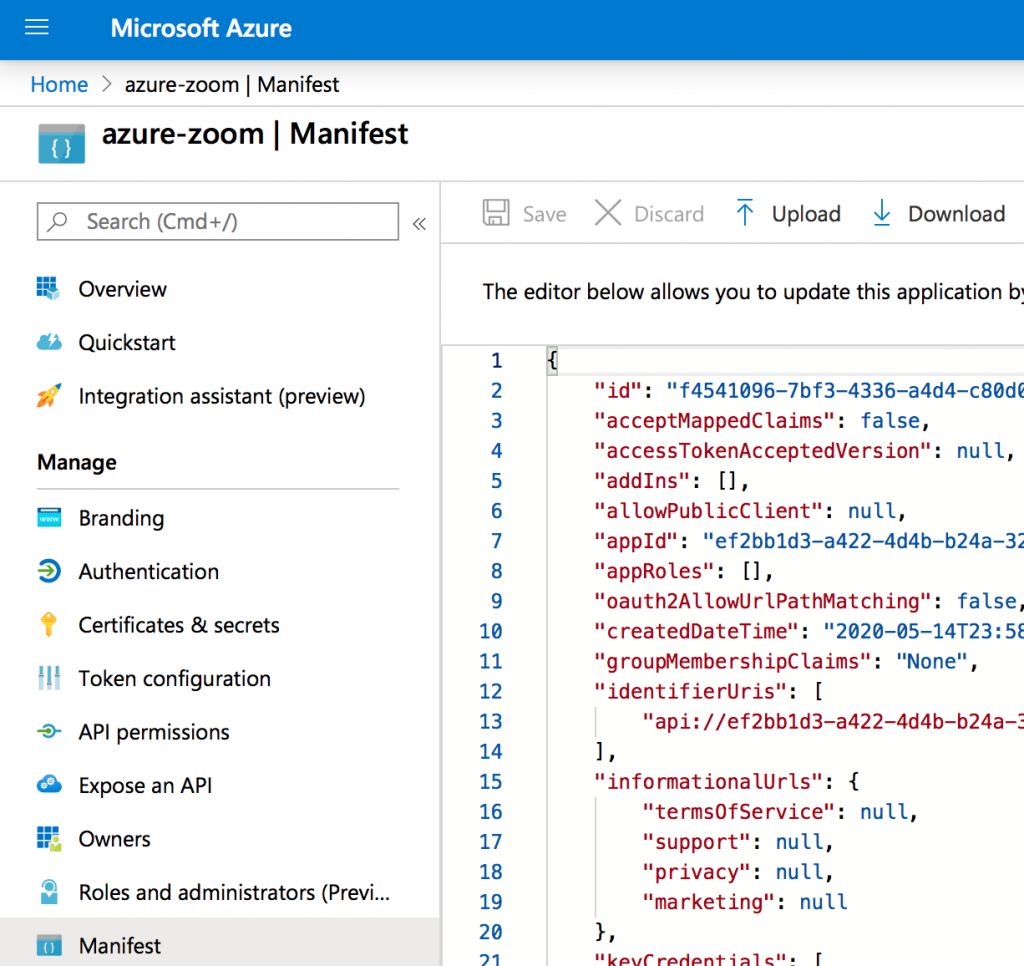The width and height of the screenshot is (1024, 966).
Task: Open the hamburger portal menu
Action: (x=37, y=27)
